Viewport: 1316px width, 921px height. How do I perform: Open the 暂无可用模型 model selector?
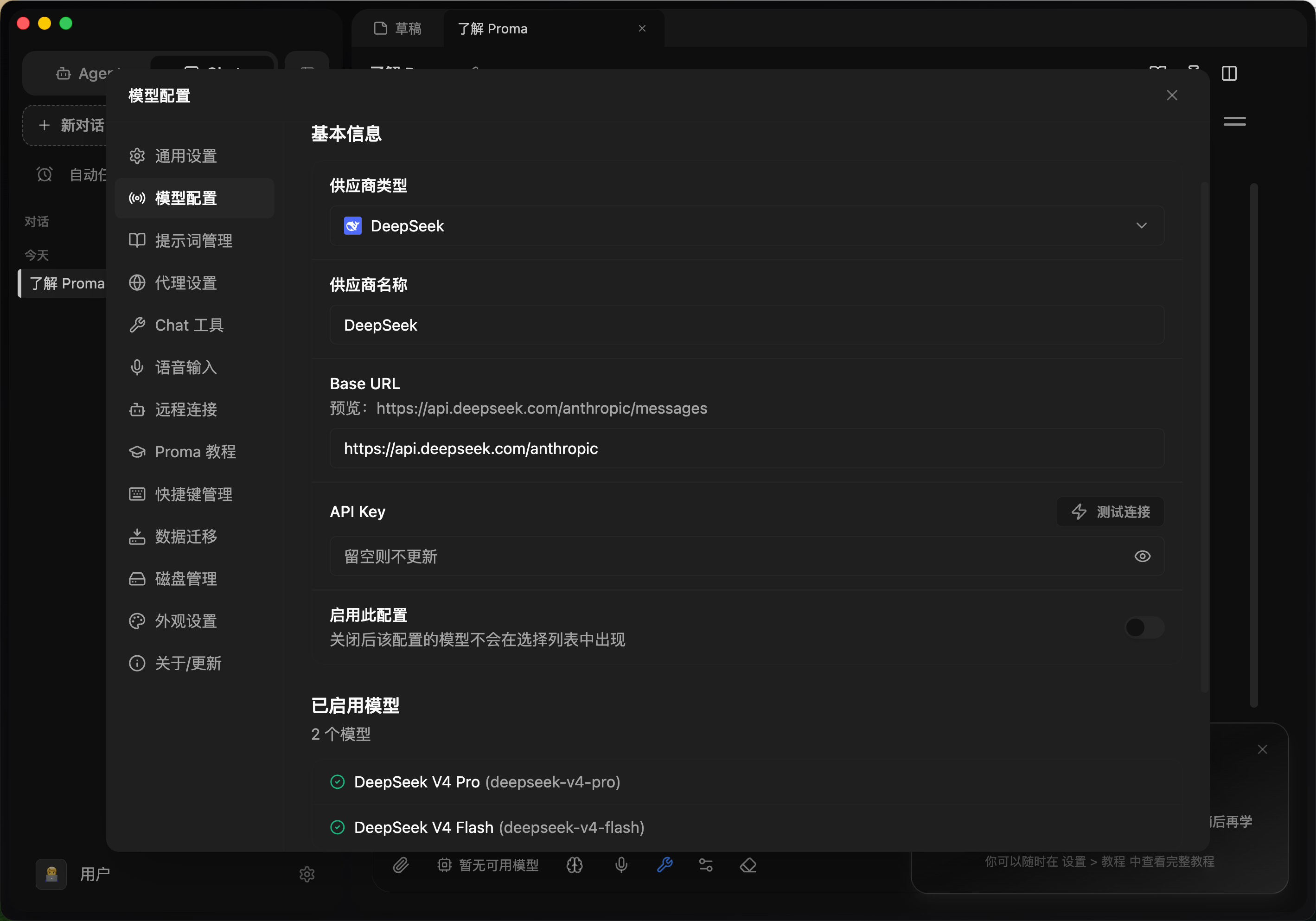[487, 865]
